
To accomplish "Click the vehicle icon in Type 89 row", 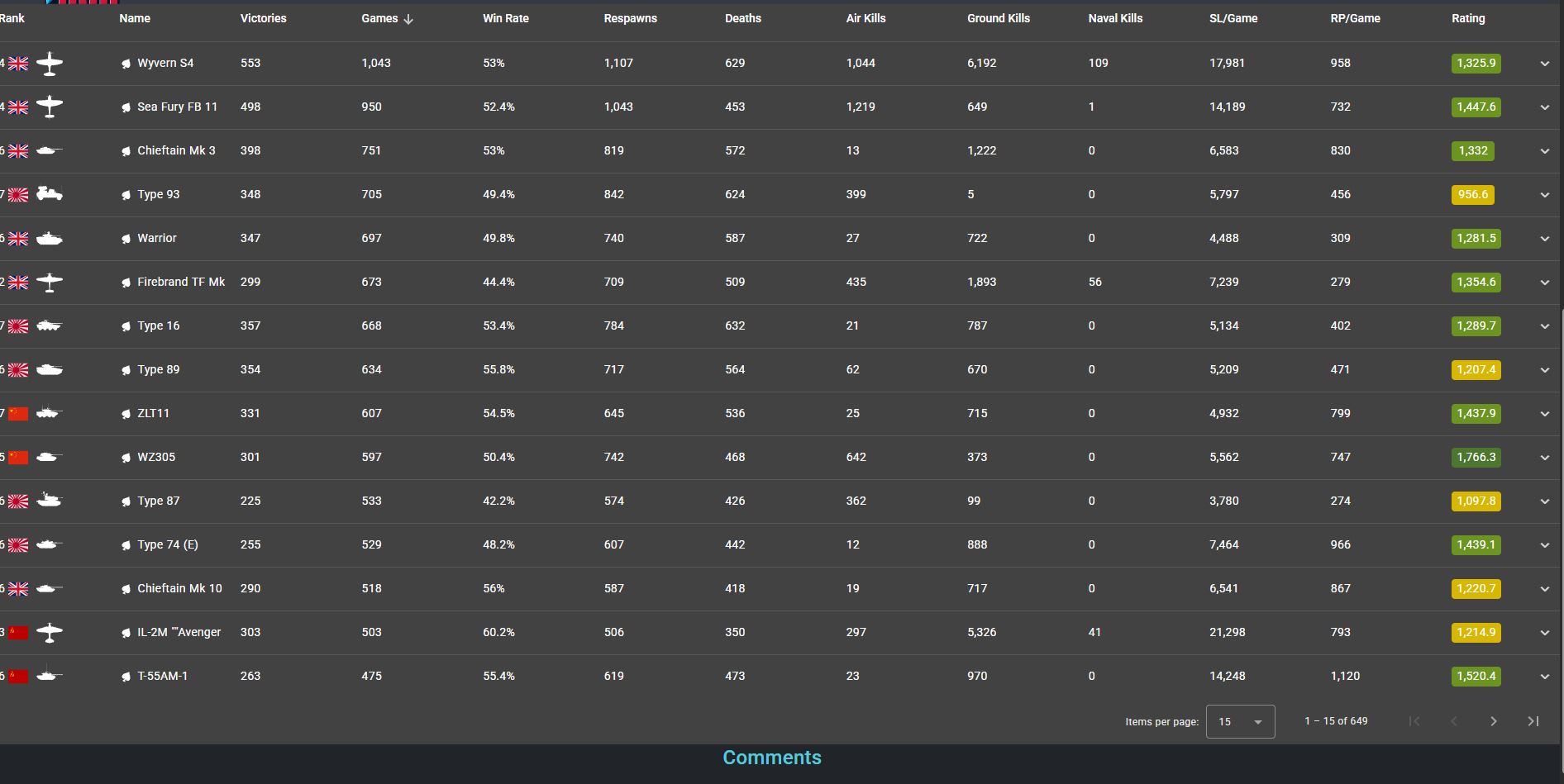I will pyautogui.click(x=50, y=369).
